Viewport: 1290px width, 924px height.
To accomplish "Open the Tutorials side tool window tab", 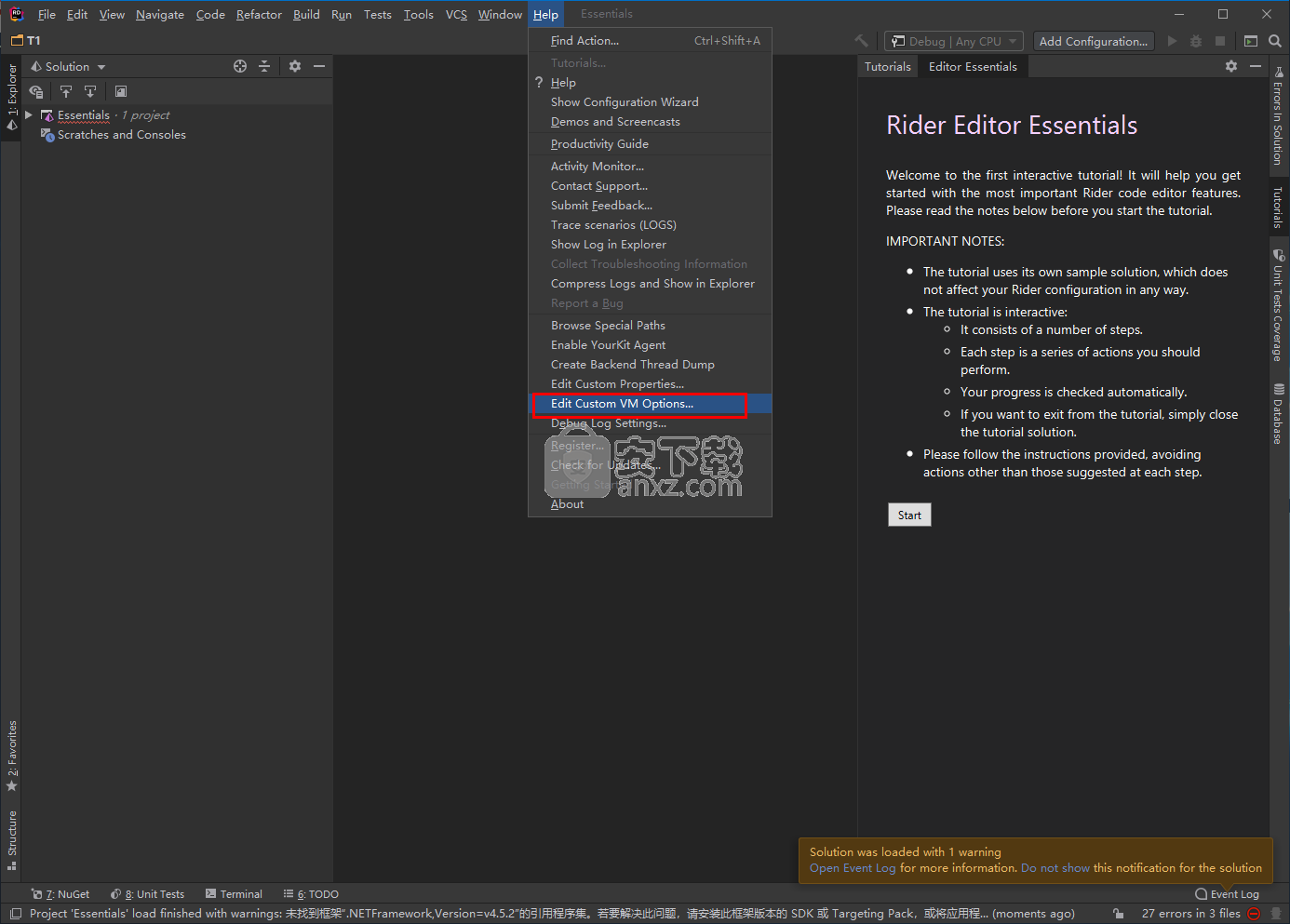I will click(x=1278, y=208).
